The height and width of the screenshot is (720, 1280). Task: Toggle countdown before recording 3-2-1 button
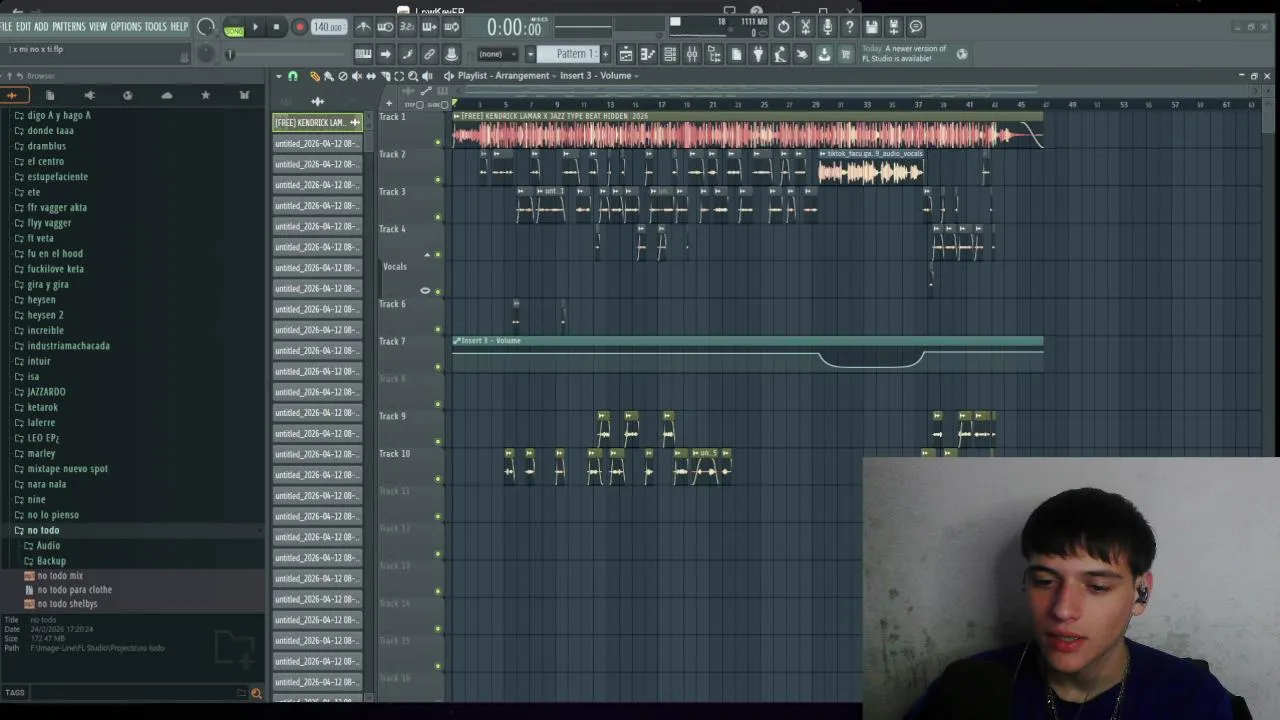pyautogui.click(x=407, y=27)
